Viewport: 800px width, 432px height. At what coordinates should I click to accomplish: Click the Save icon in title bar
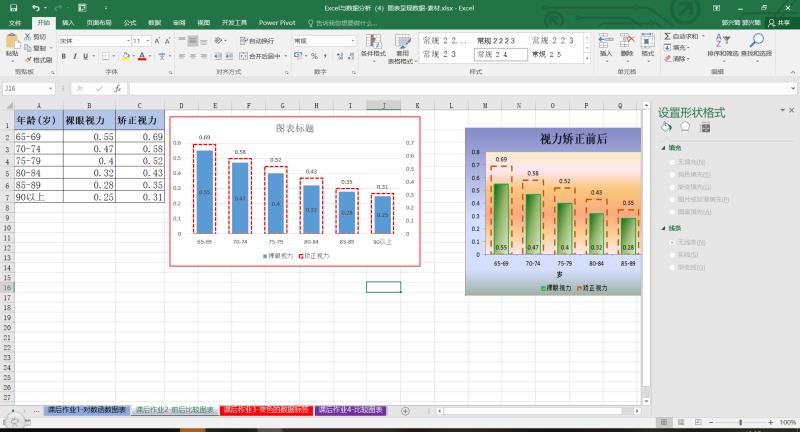pos(13,8)
